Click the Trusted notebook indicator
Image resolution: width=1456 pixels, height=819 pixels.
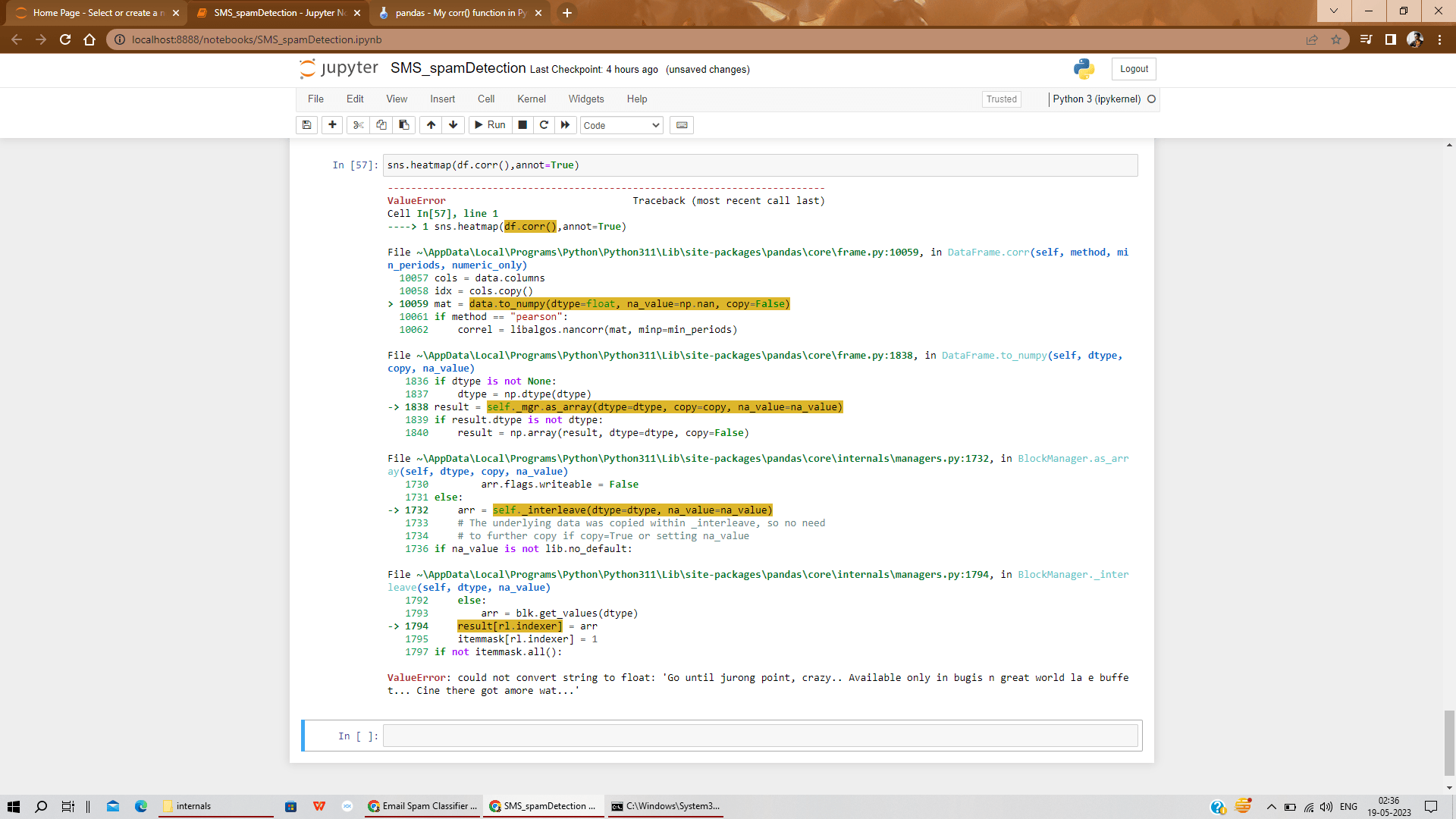(1001, 99)
